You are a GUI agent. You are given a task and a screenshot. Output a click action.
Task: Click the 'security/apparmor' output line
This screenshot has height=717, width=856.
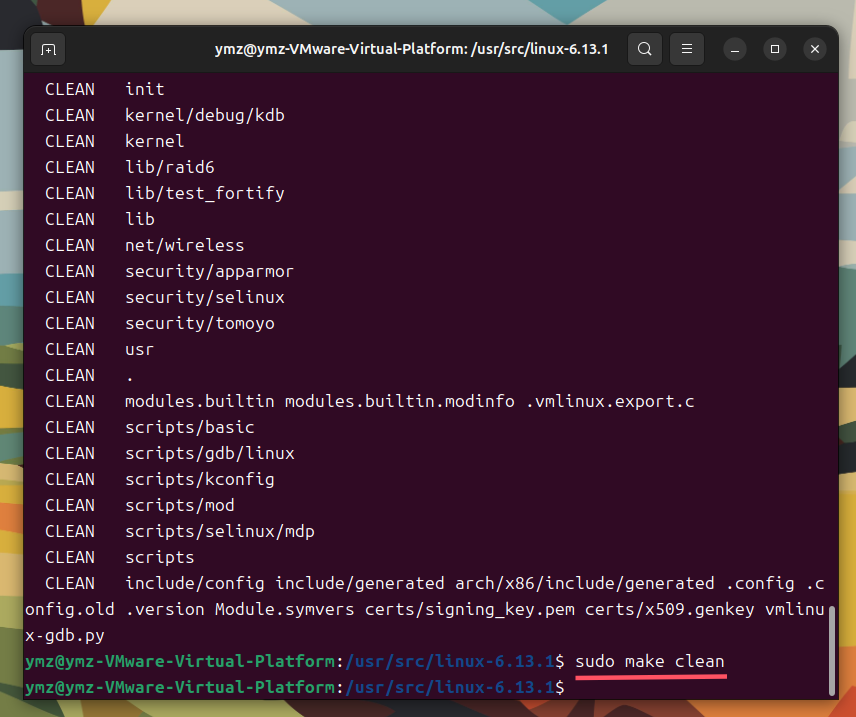tap(169, 271)
